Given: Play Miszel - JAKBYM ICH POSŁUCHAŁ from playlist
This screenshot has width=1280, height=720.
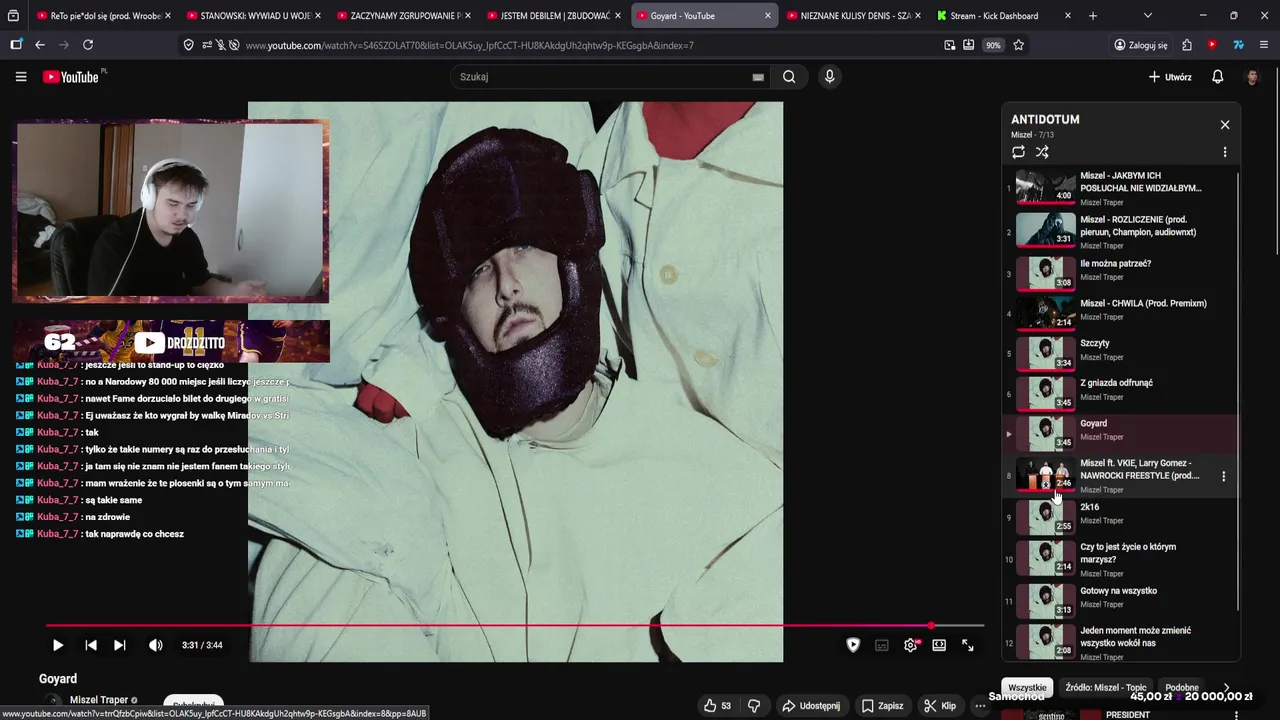Looking at the screenshot, I should [x=1121, y=187].
